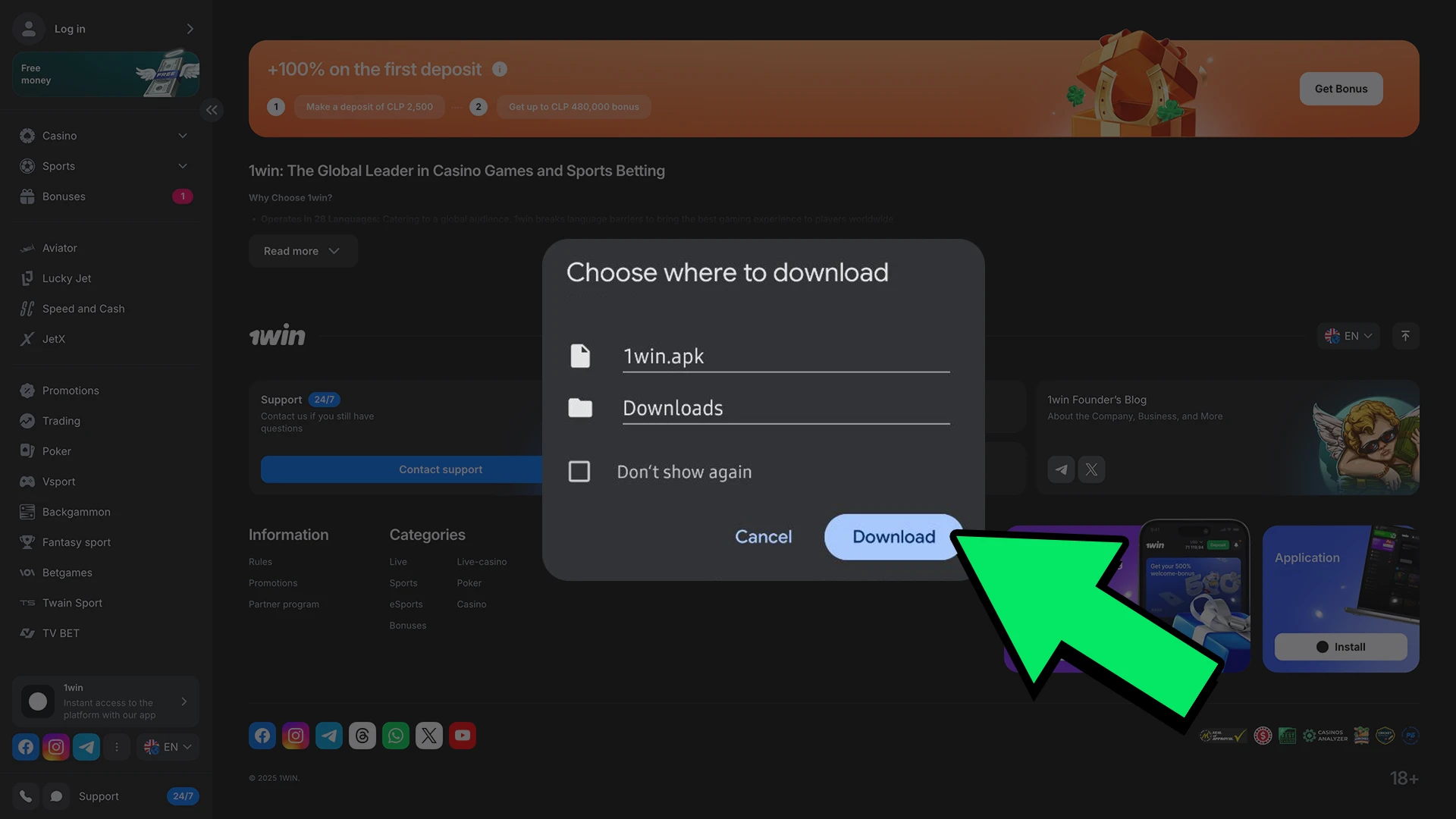Image resolution: width=1456 pixels, height=819 pixels.
Task: Open the footer Bonuses category link
Action: (x=407, y=626)
